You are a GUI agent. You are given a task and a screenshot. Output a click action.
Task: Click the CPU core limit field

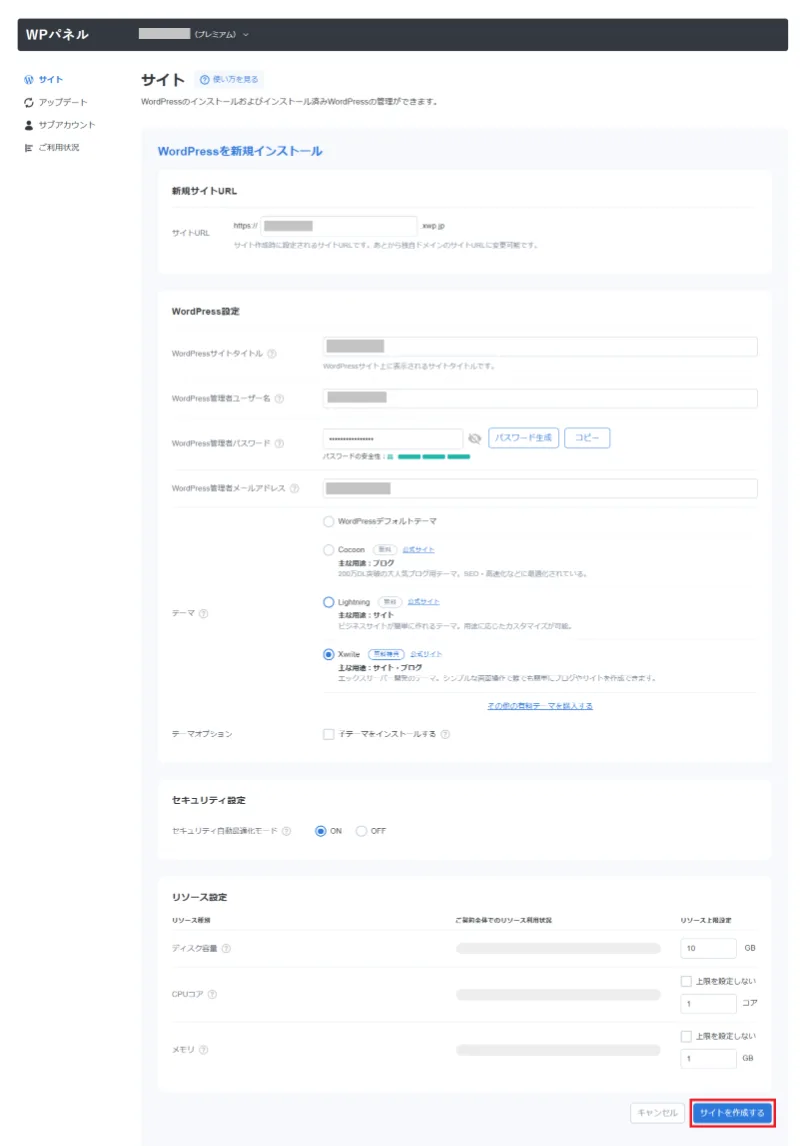(x=708, y=1004)
